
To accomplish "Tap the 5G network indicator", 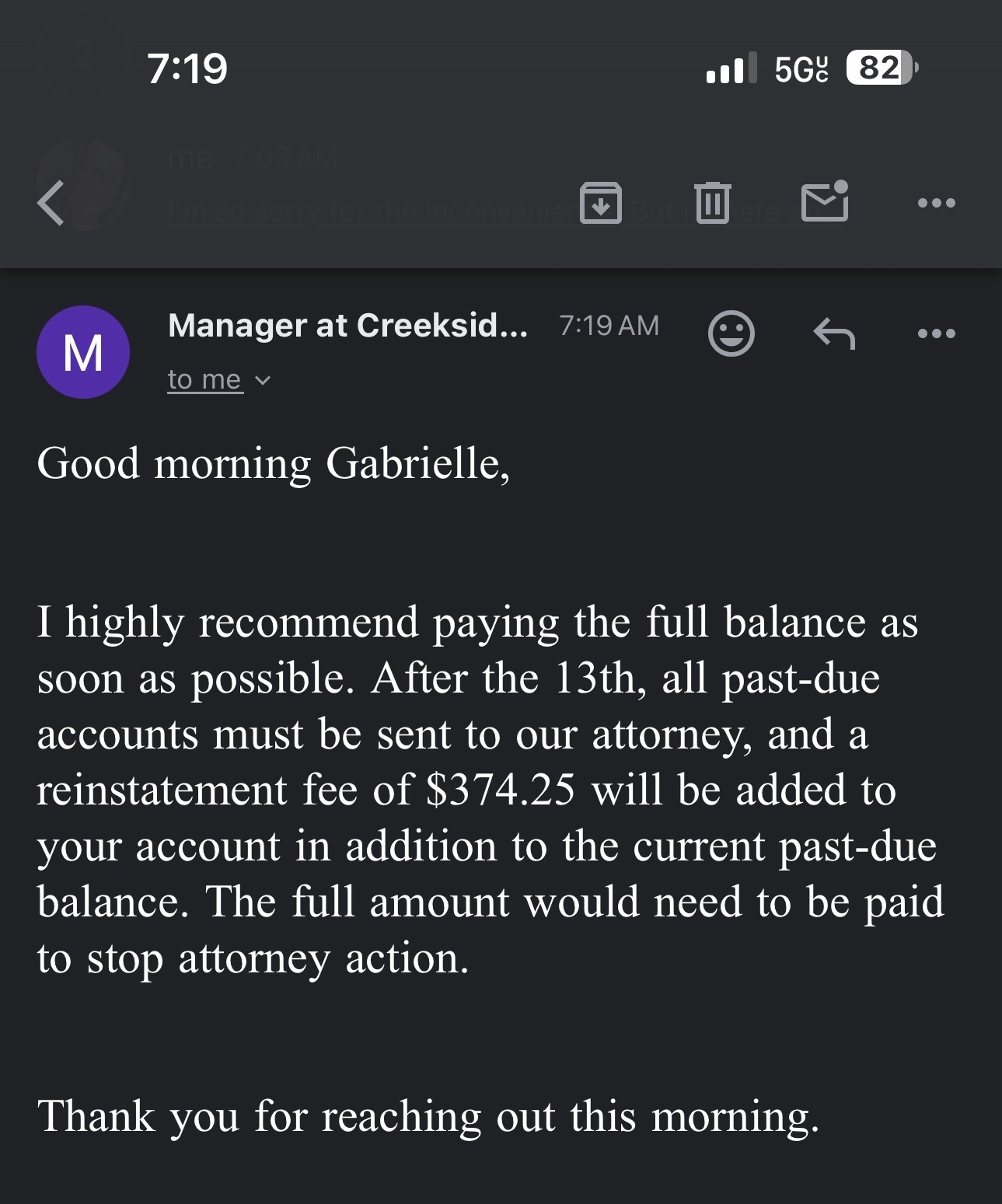I will click(801, 68).
